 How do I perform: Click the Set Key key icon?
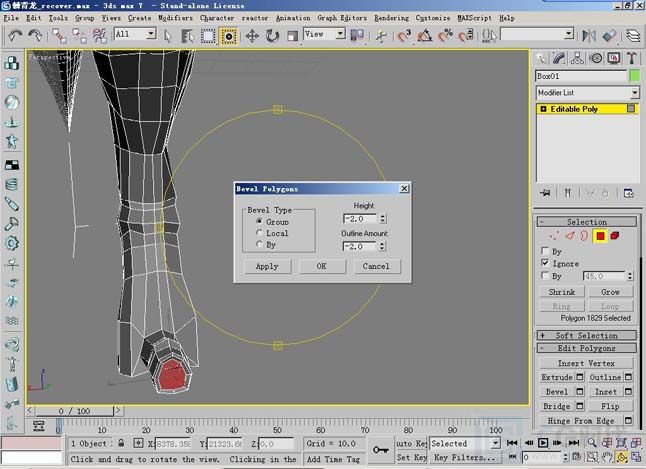pyautogui.click(x=381, y=450)
